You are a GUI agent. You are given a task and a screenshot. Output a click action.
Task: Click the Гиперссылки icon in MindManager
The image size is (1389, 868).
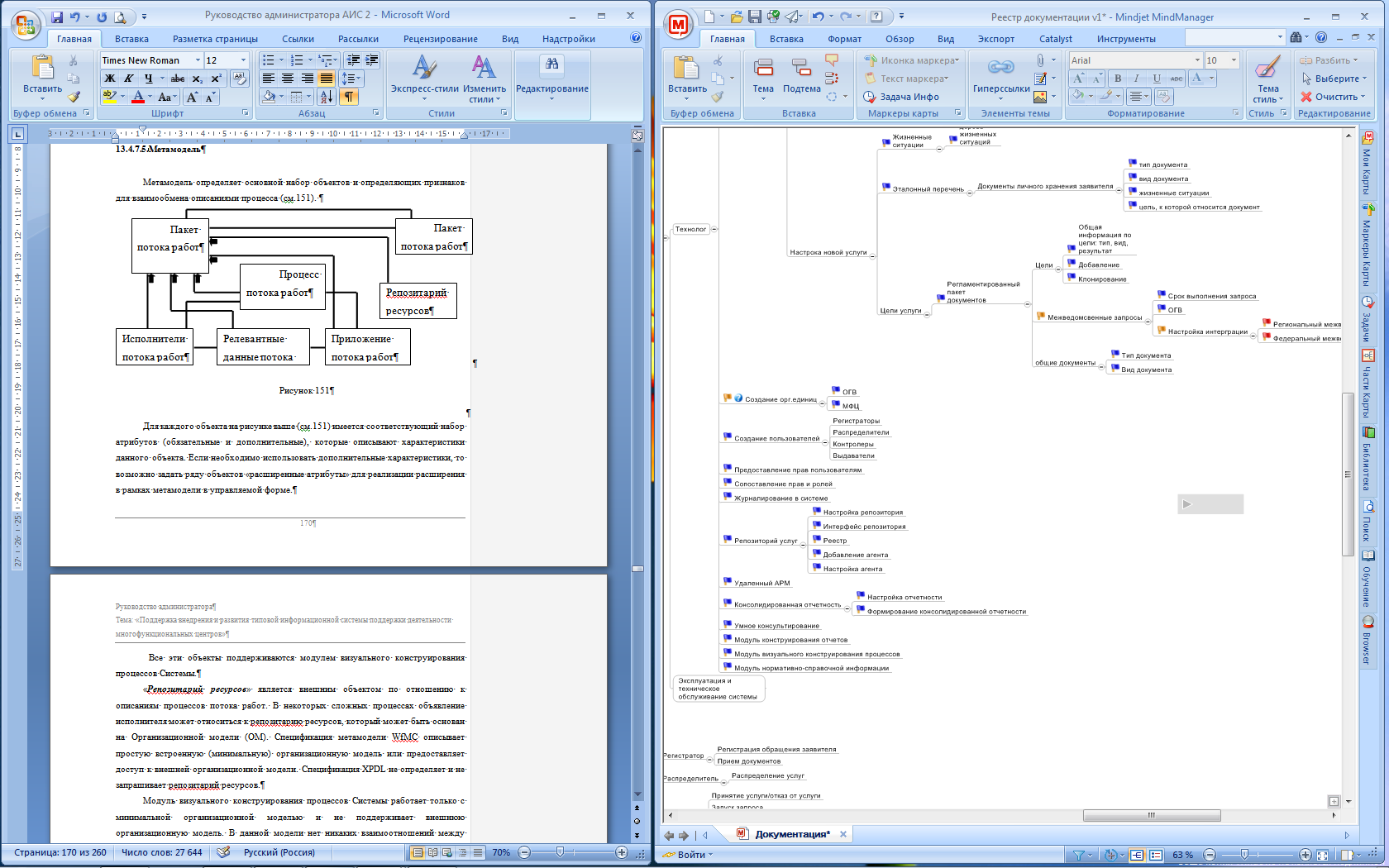1000,73
